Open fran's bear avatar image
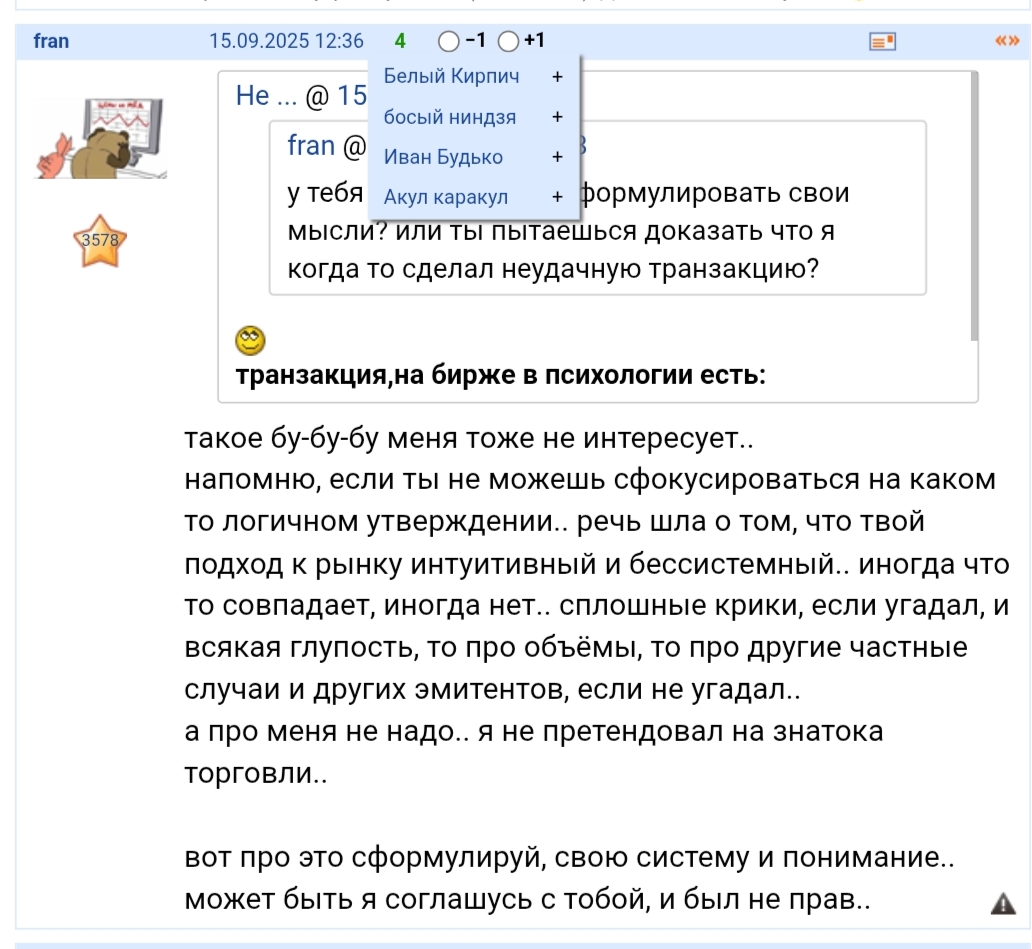1032x949 pixels. 101,139
